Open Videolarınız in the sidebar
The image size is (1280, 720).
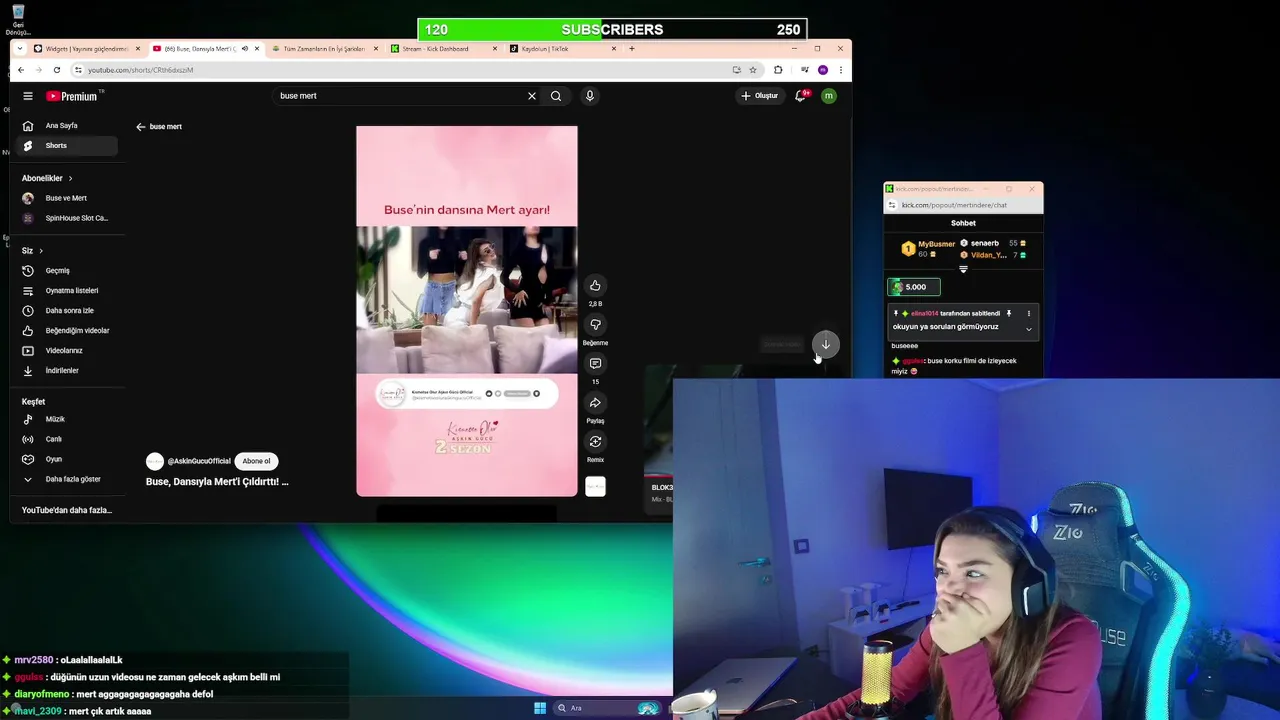68,351
